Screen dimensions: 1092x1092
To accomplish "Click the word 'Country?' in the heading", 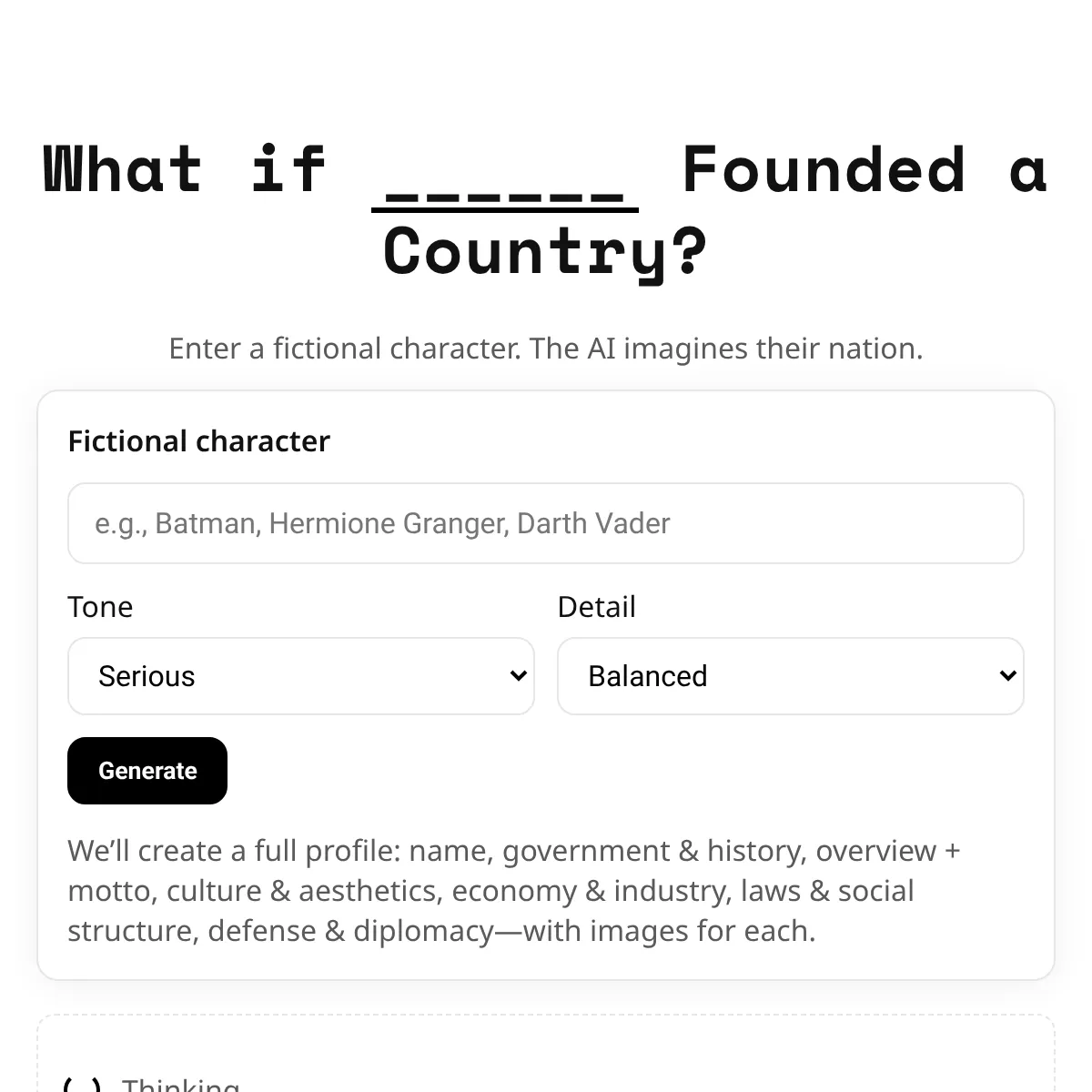I will 545,251.
